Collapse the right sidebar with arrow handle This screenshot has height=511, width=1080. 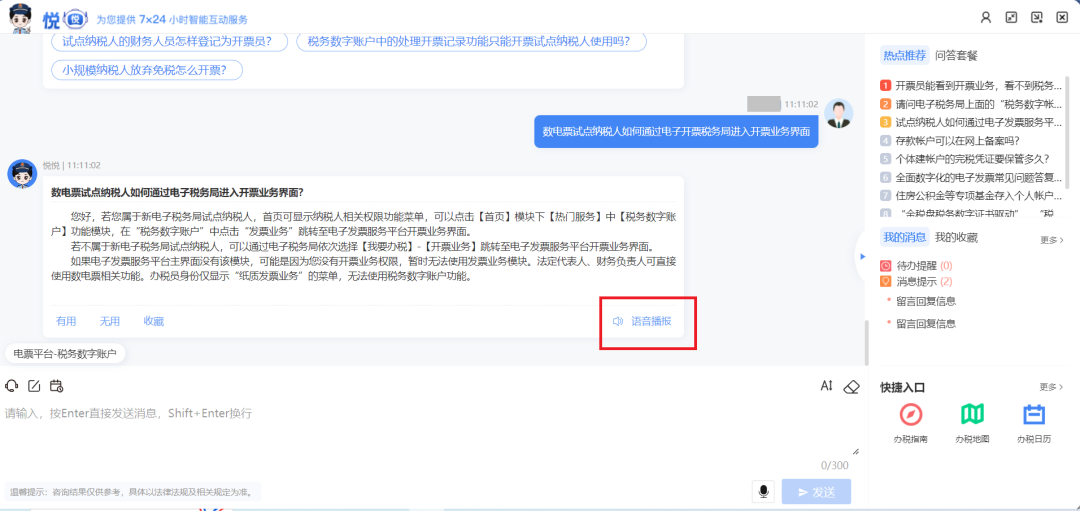click(862, 256)
